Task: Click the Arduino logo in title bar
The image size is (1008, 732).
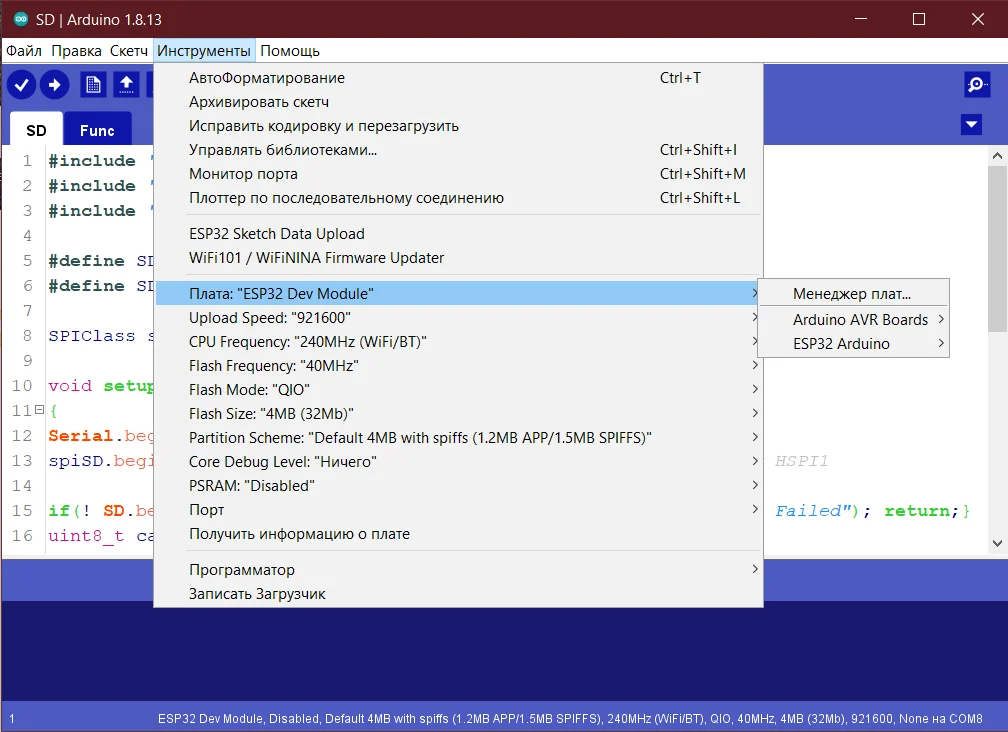Action: pyautogui.click(x=21, y=19)
